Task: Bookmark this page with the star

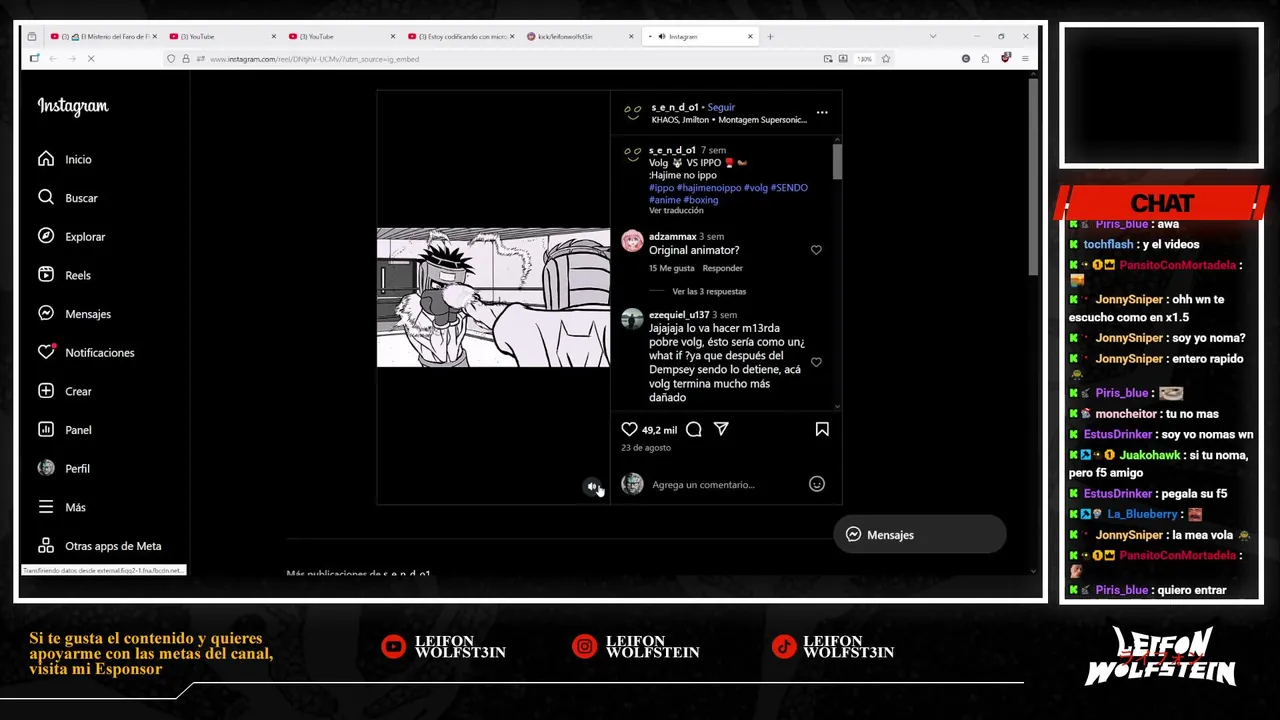Action: [x=885, y=59]
